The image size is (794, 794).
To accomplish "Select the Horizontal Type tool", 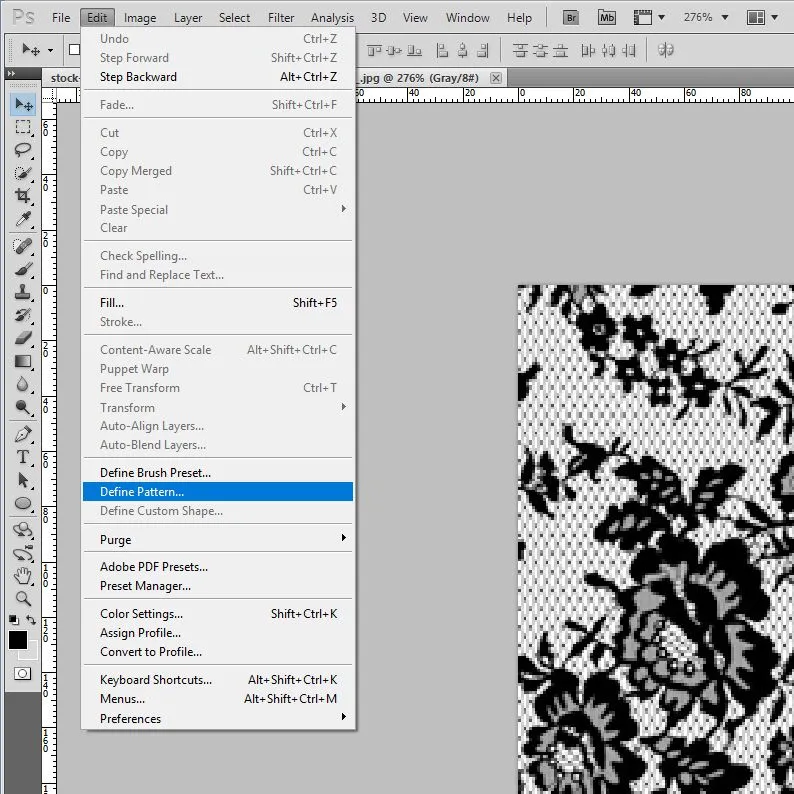I will point(23,457).
